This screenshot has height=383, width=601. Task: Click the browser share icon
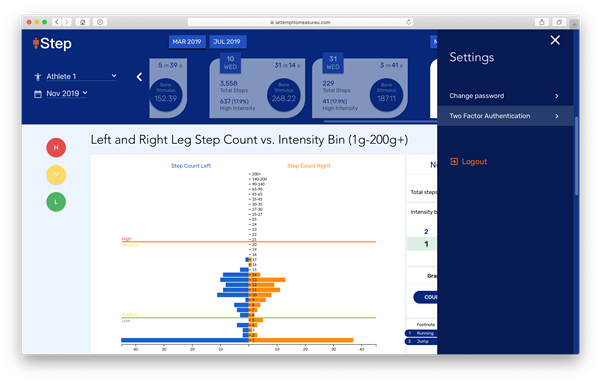point(542,22)
